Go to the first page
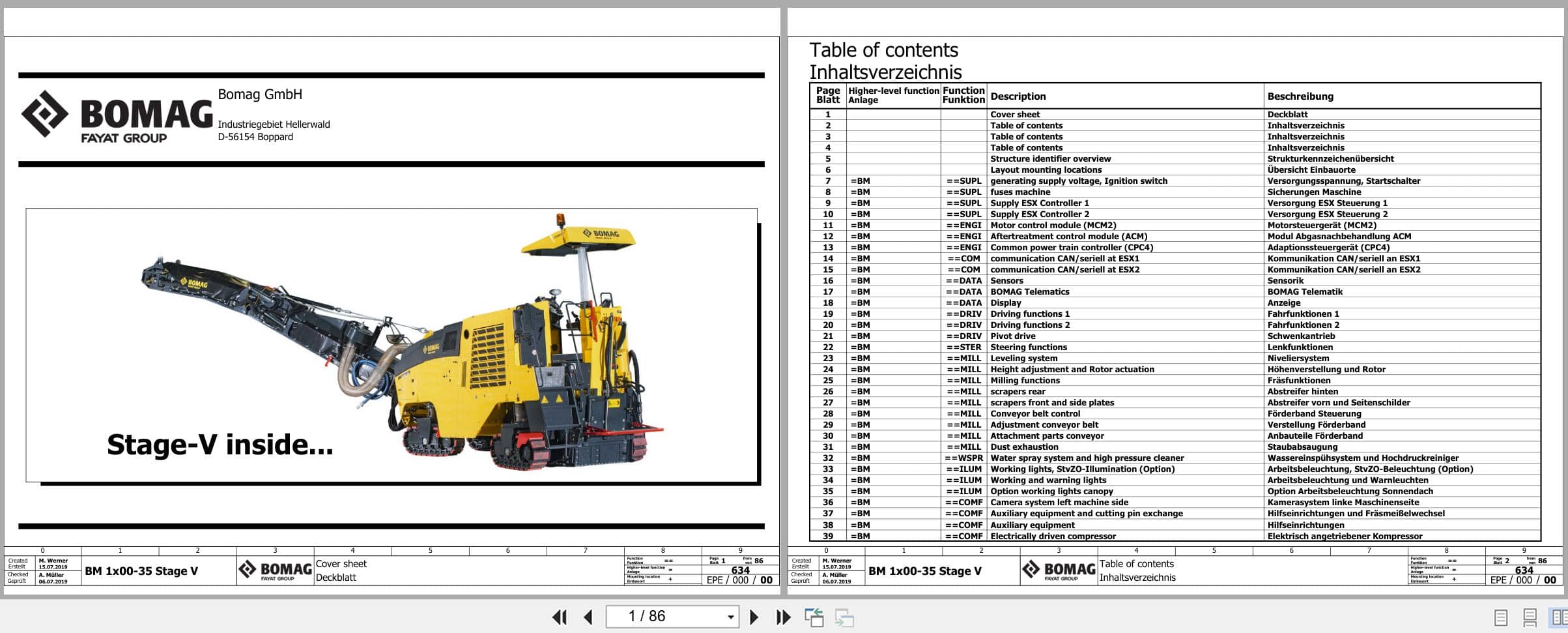 (559, 615)
